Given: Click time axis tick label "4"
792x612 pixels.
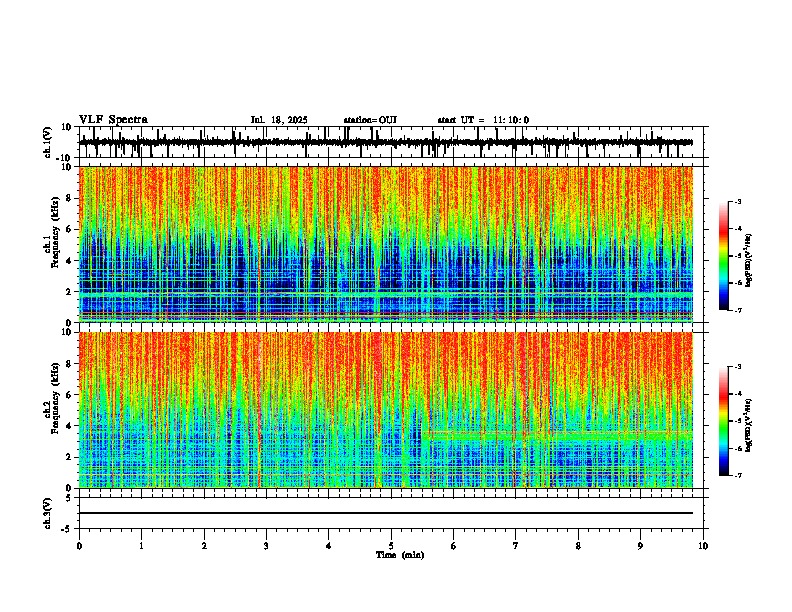Looking at the screenshot, I should [x=329, y=546].
